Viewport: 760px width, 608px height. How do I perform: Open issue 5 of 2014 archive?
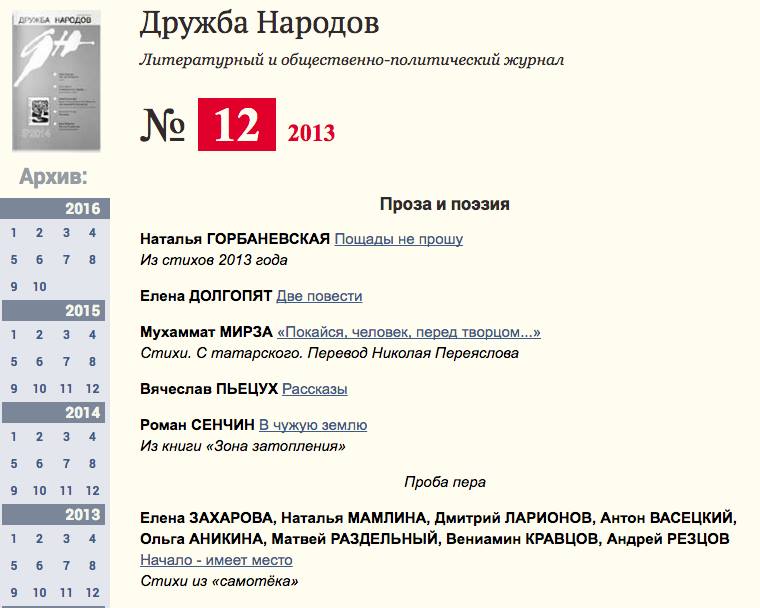click(x=14, y=464)
